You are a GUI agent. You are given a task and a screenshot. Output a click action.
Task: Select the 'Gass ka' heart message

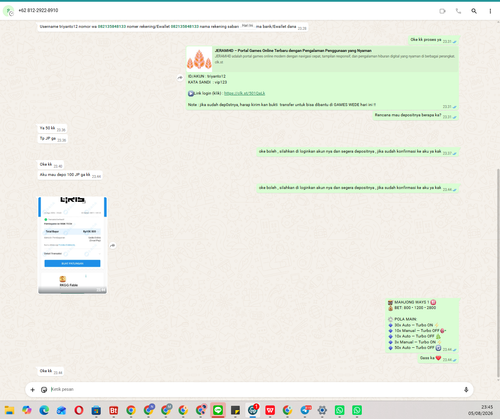pyautogui.click(x=438, y=358)
